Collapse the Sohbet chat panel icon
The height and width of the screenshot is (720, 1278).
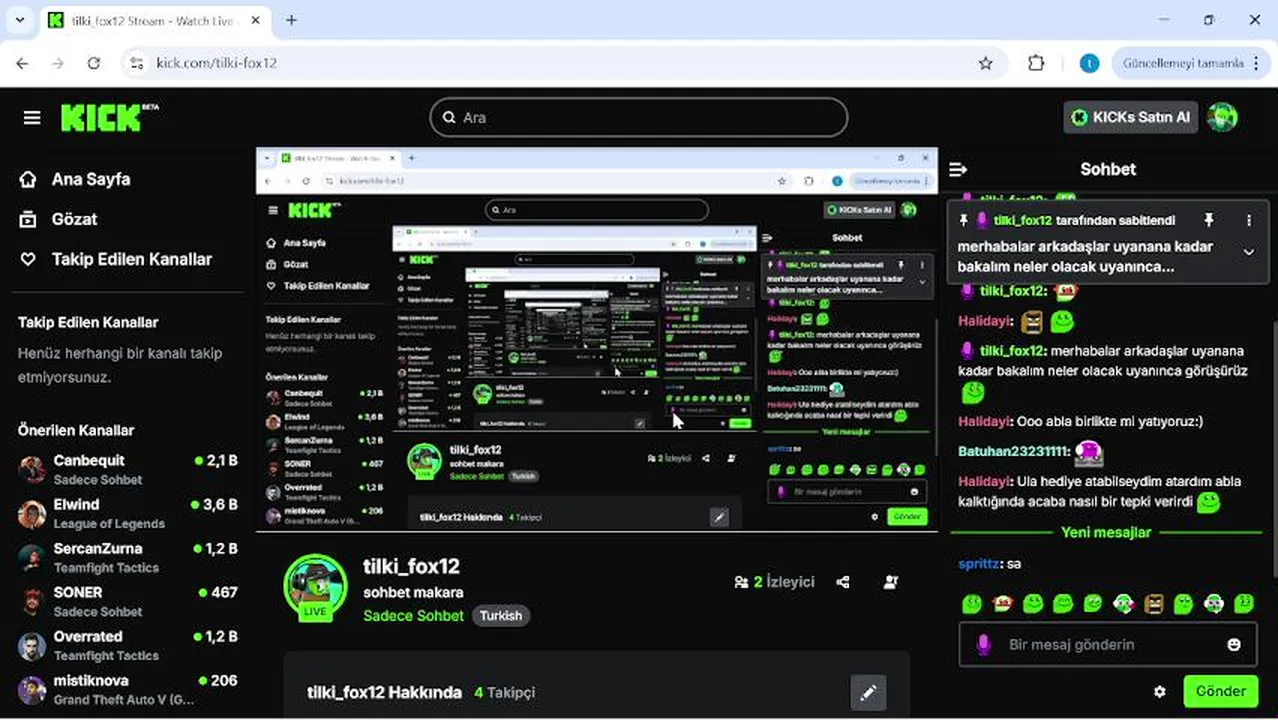[x=958, y=169]
